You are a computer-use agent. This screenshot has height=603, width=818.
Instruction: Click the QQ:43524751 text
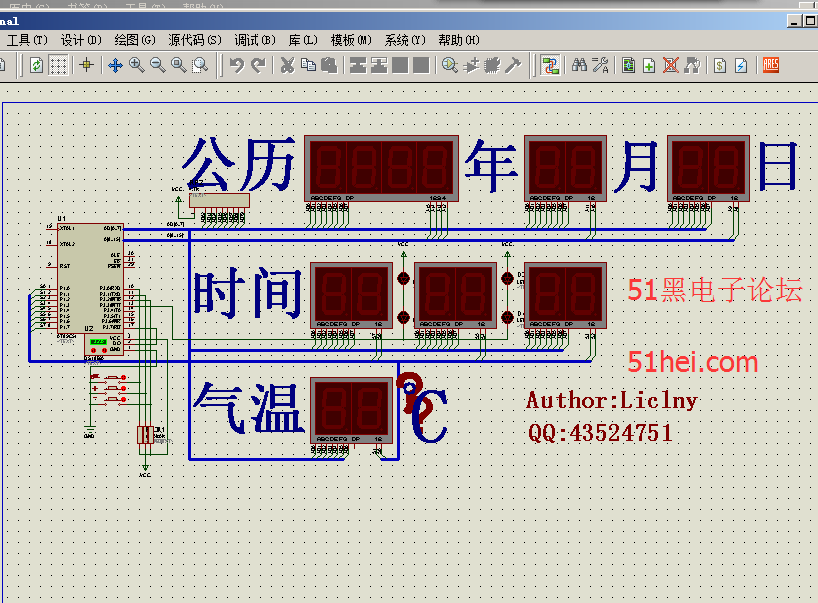coord(600,433)
